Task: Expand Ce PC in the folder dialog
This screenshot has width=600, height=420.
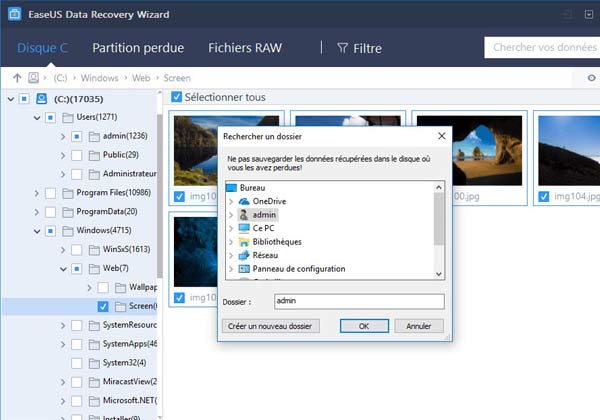Action: (231, 228)
